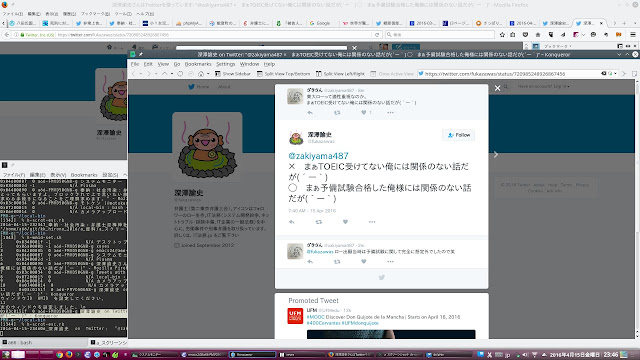Click the Konqueror Reload toolbar icon
640x360 pixels.
point(180,74)
